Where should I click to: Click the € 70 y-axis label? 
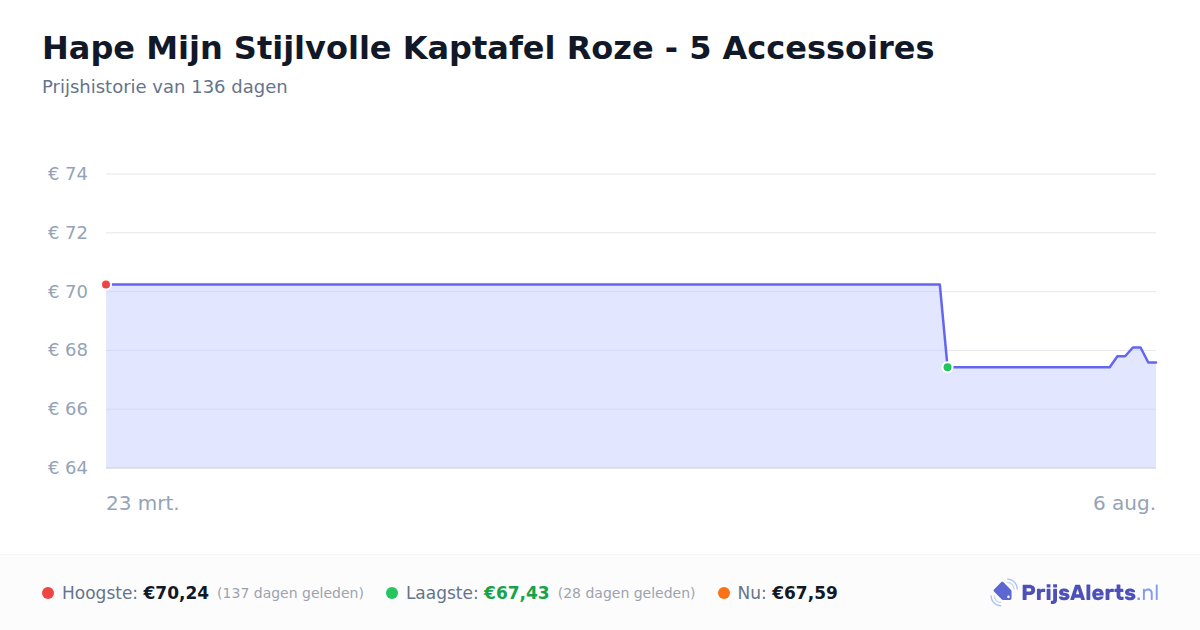click(x=68, y=292)
